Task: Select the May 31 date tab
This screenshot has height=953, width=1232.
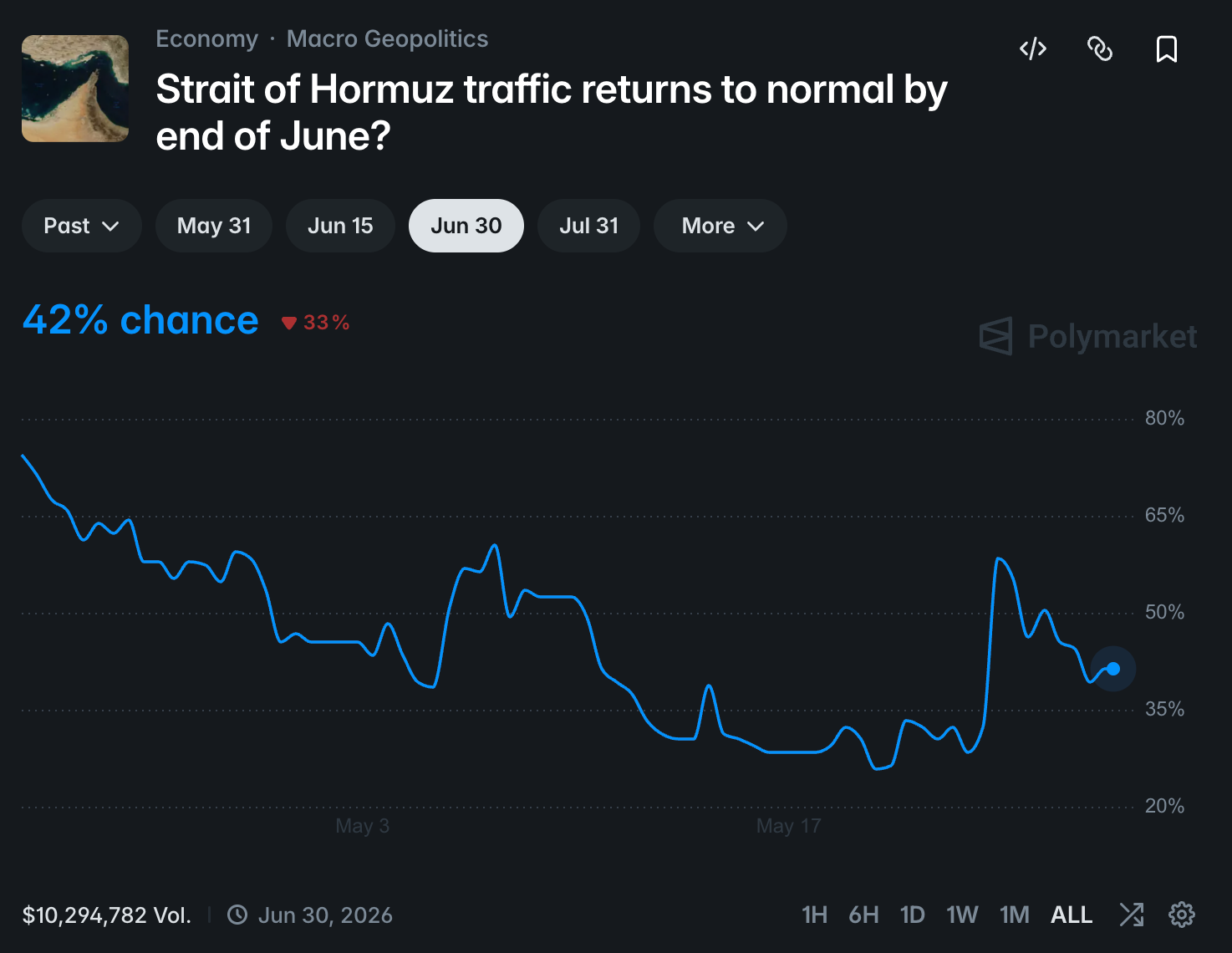Action: (x=214, y=226)
